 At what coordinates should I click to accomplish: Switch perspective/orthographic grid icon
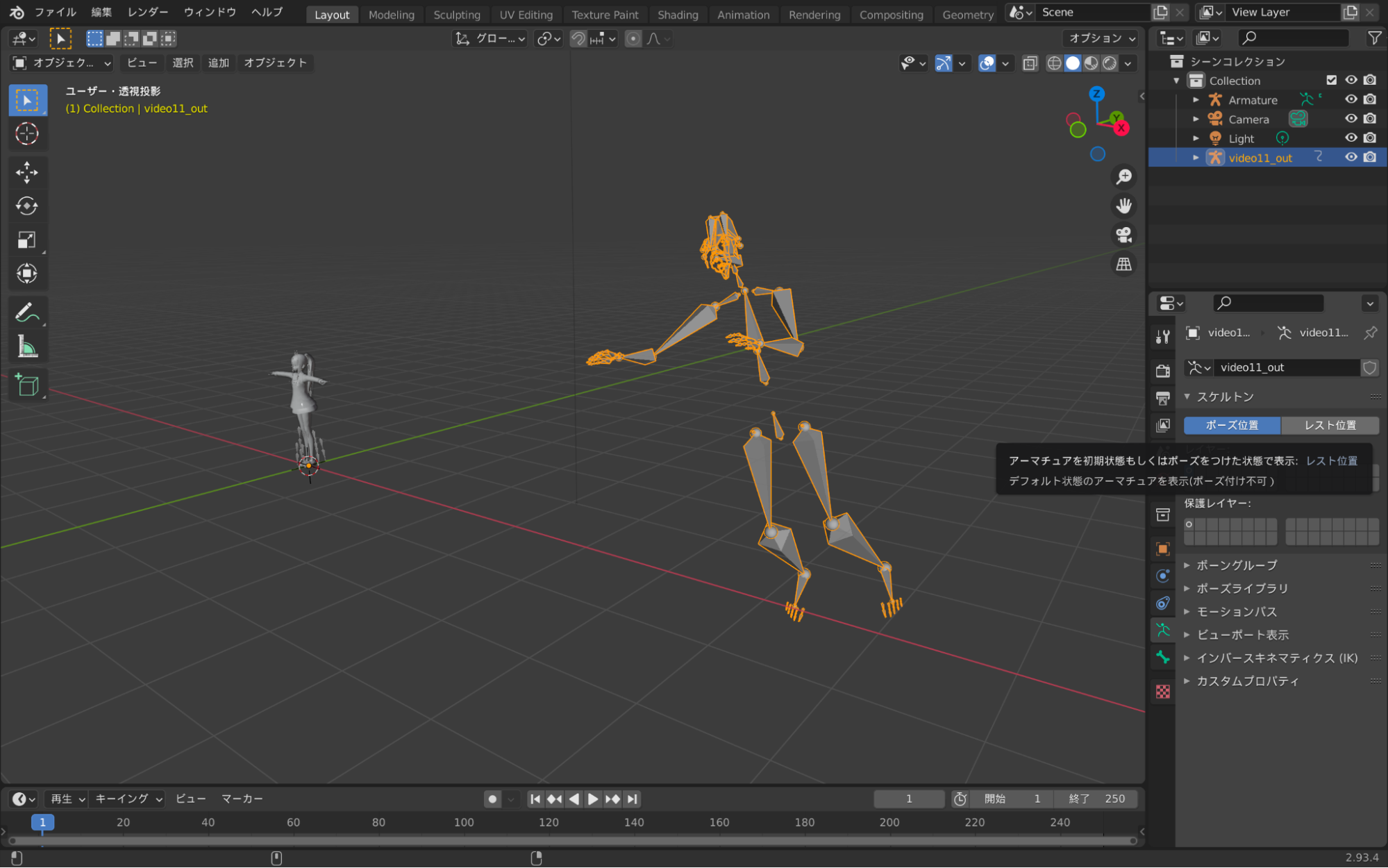[x=1123, y=265]
